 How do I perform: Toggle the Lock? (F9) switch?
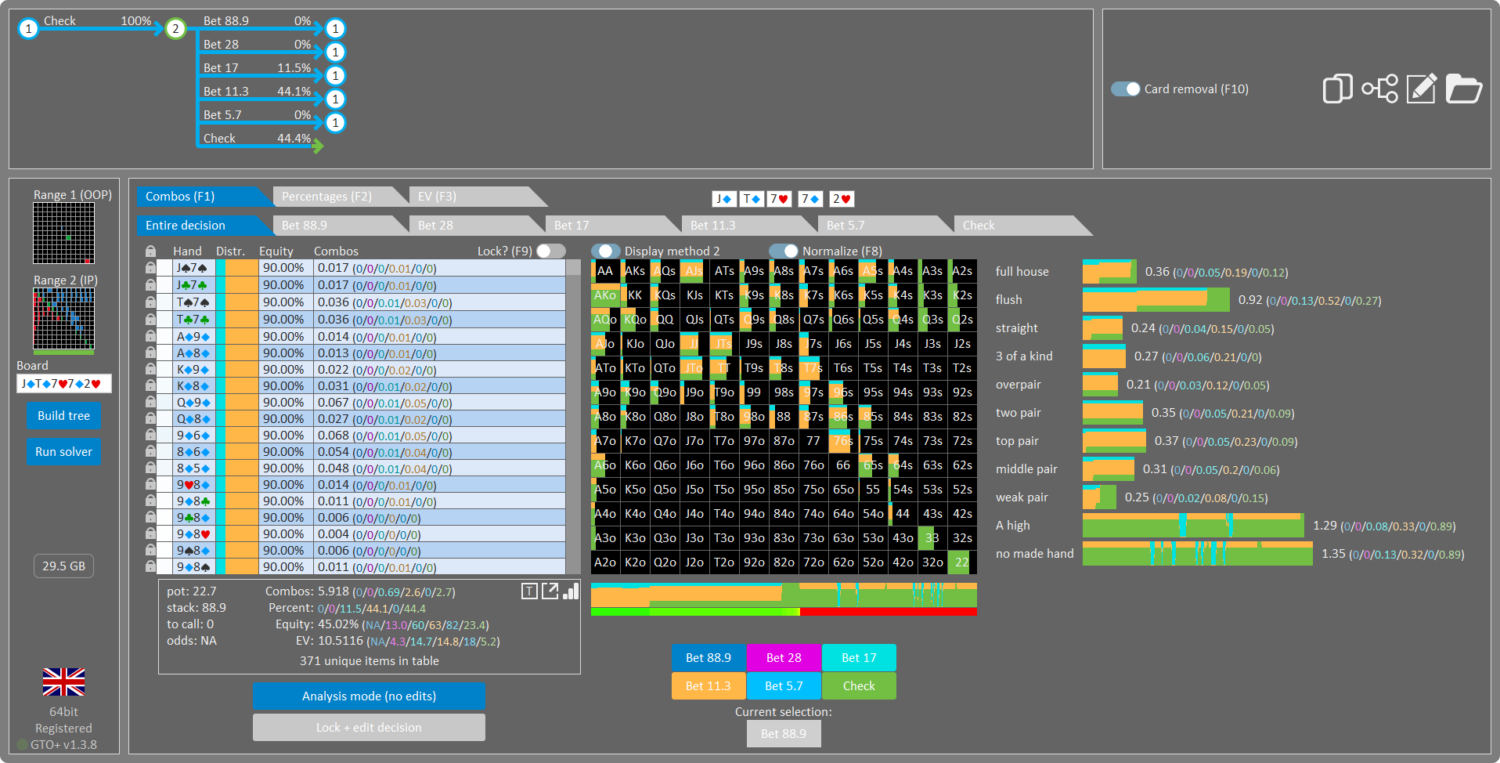(x=551, y=251)
